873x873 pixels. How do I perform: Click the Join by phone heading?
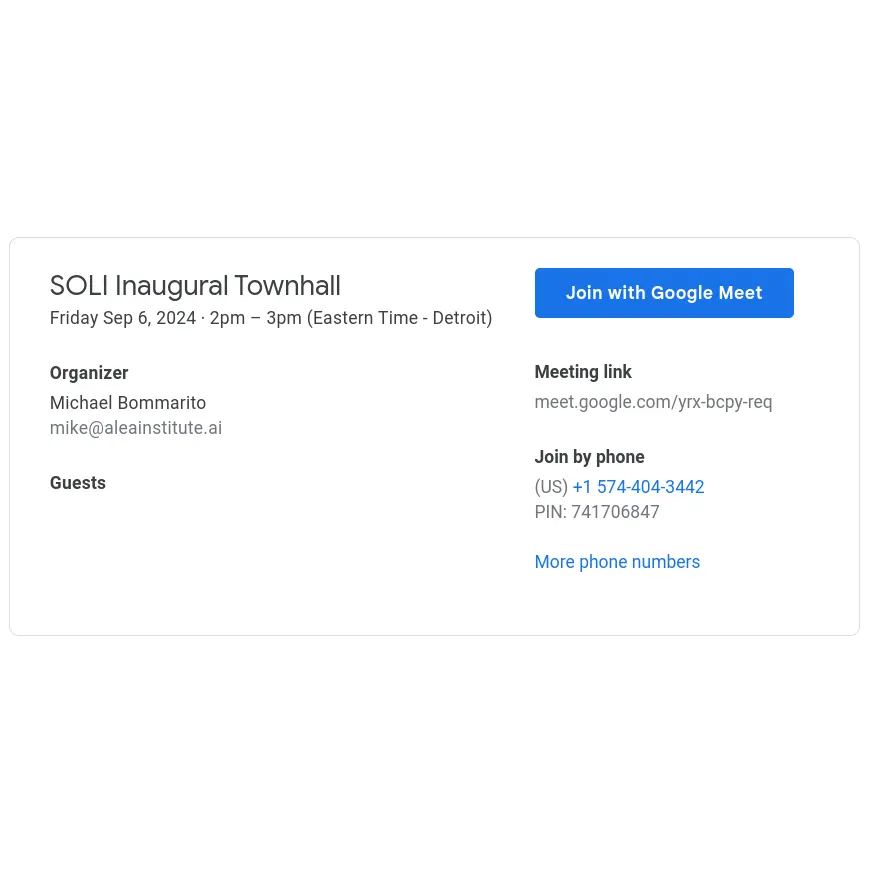tap(590, 457)
